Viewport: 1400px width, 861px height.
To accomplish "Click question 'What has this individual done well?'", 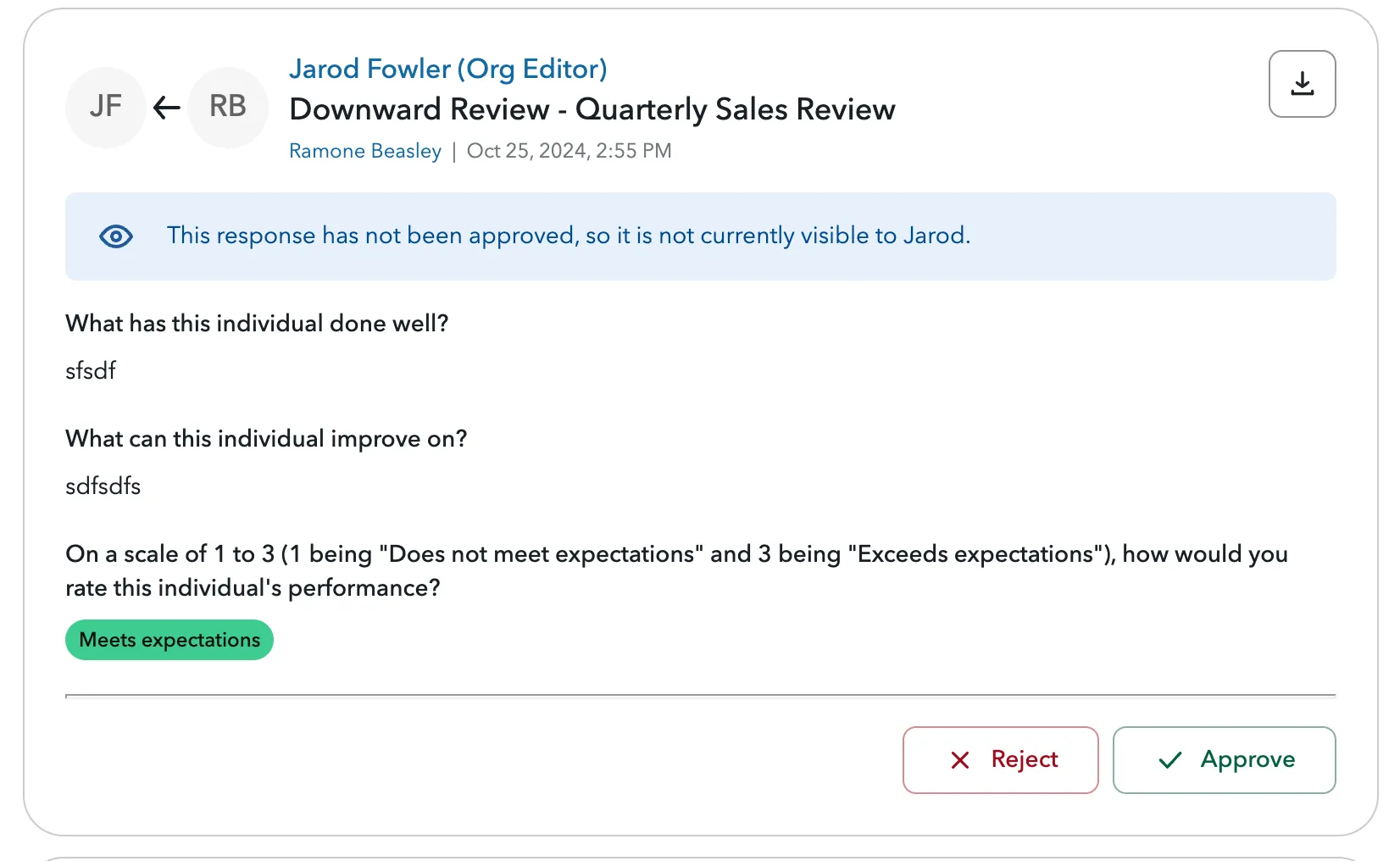I will click(257, 324).
